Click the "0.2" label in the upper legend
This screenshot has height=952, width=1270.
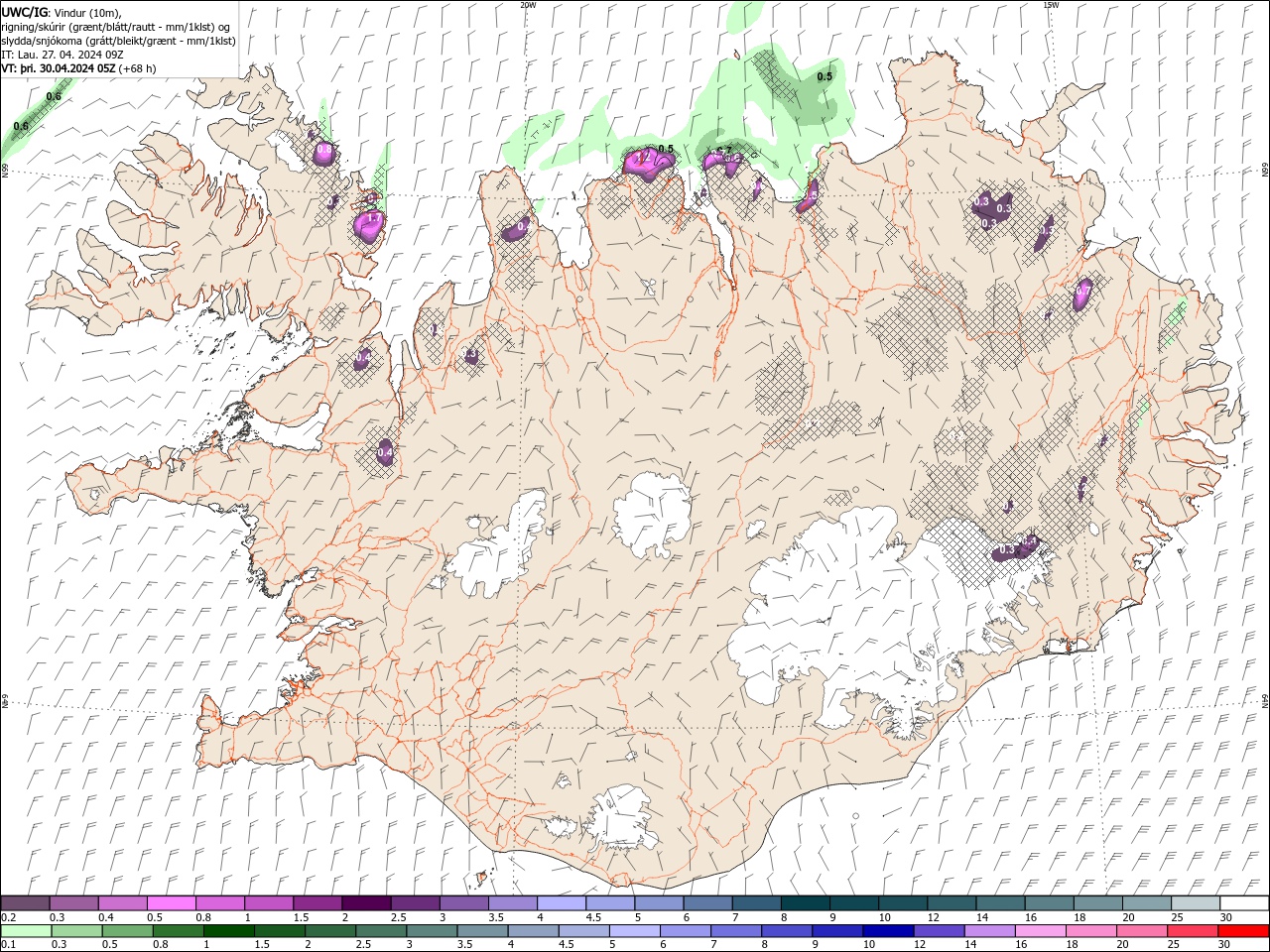point(8,917)
